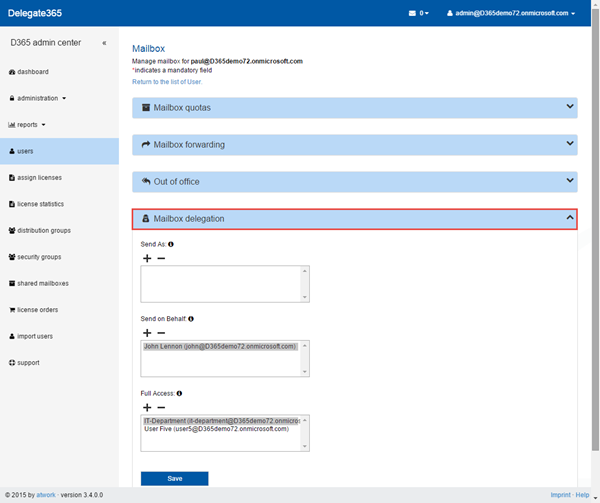The width and height of the screenshot is (600, 503).
Task: Click the Save button
Action: click(174, 478)
